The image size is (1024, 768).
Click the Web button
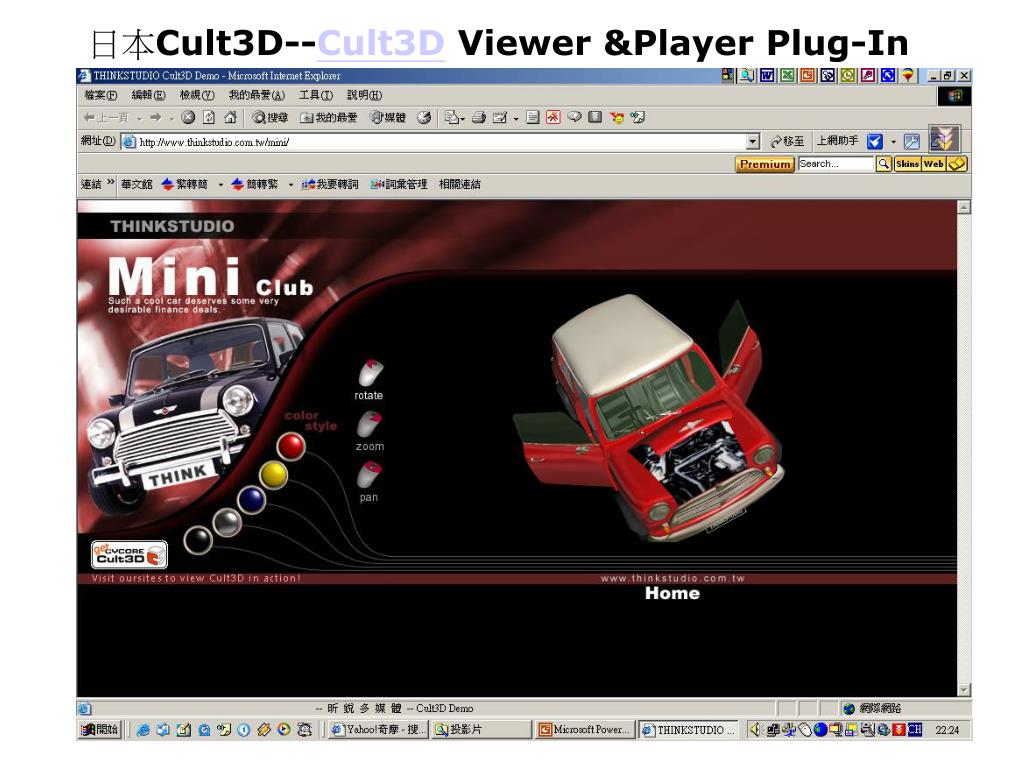pos(933,164)
